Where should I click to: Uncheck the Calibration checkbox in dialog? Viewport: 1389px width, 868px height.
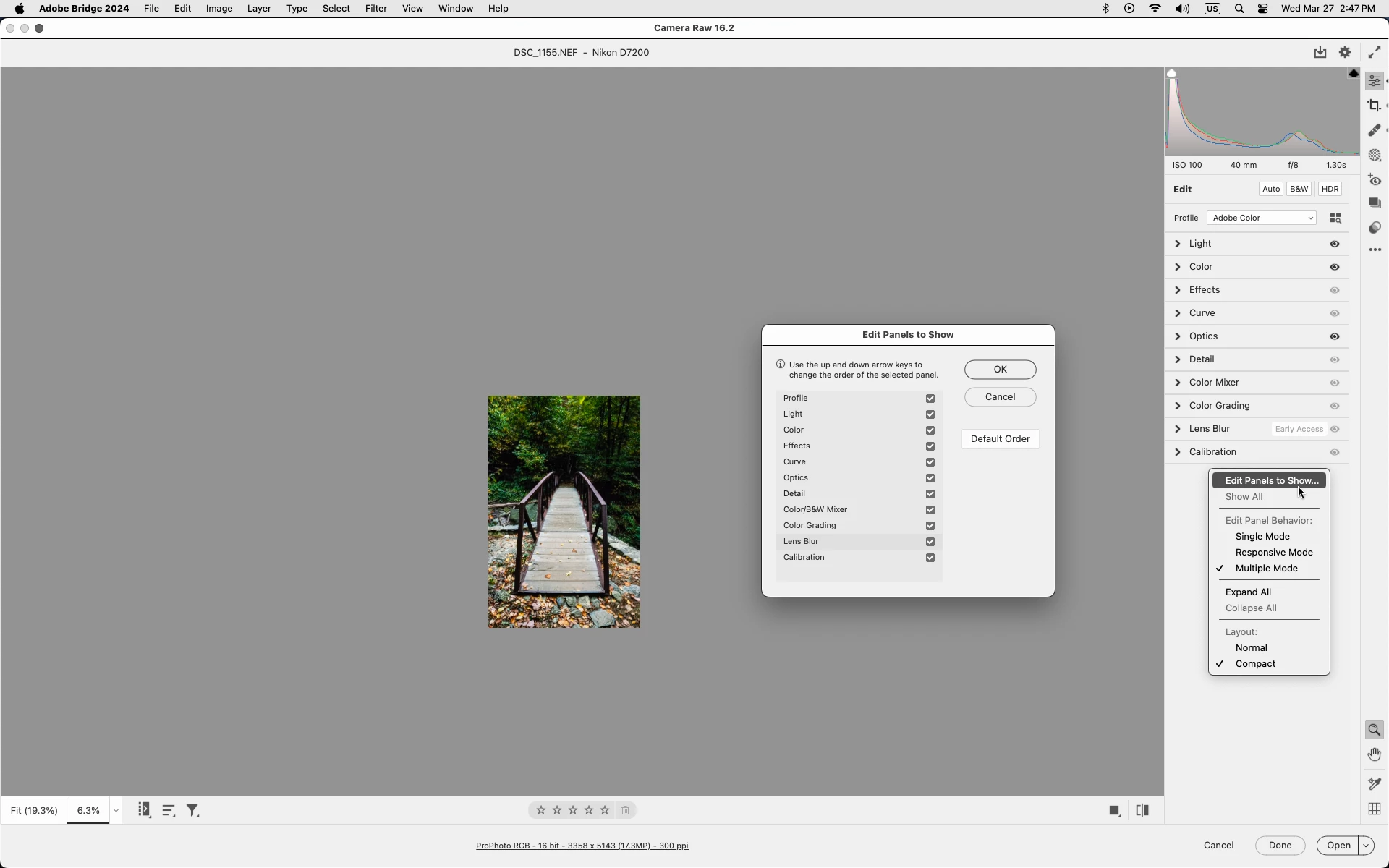pyautogui.click(x=930, y=558)
